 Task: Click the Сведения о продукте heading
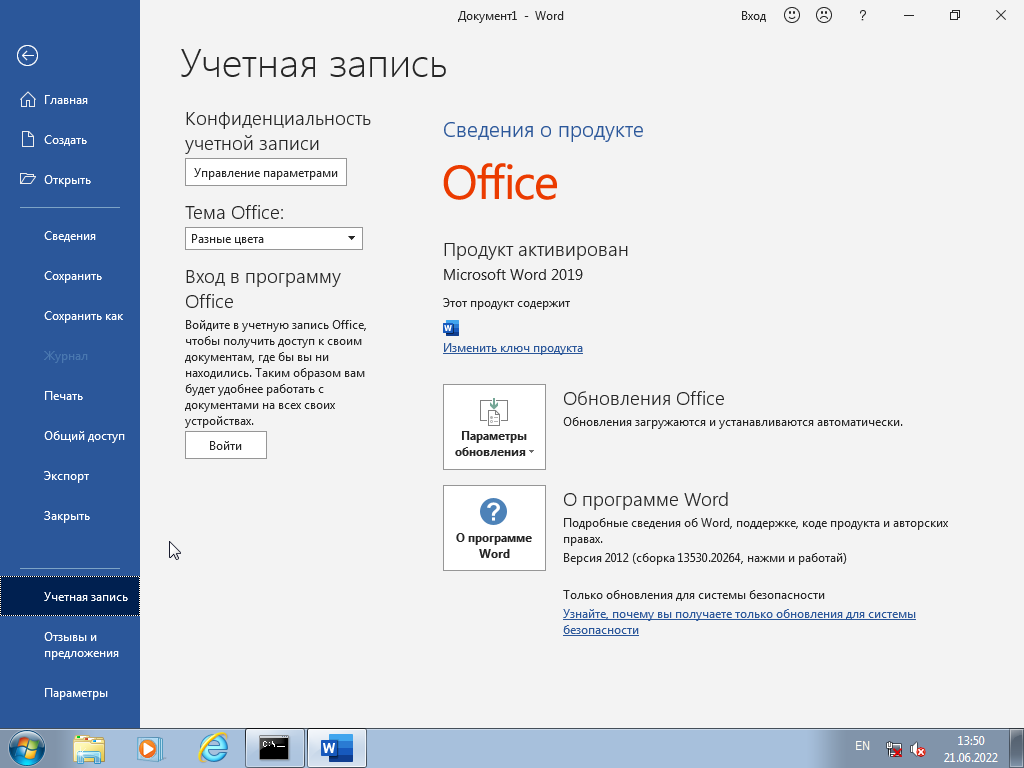click(x=543, y=130)
